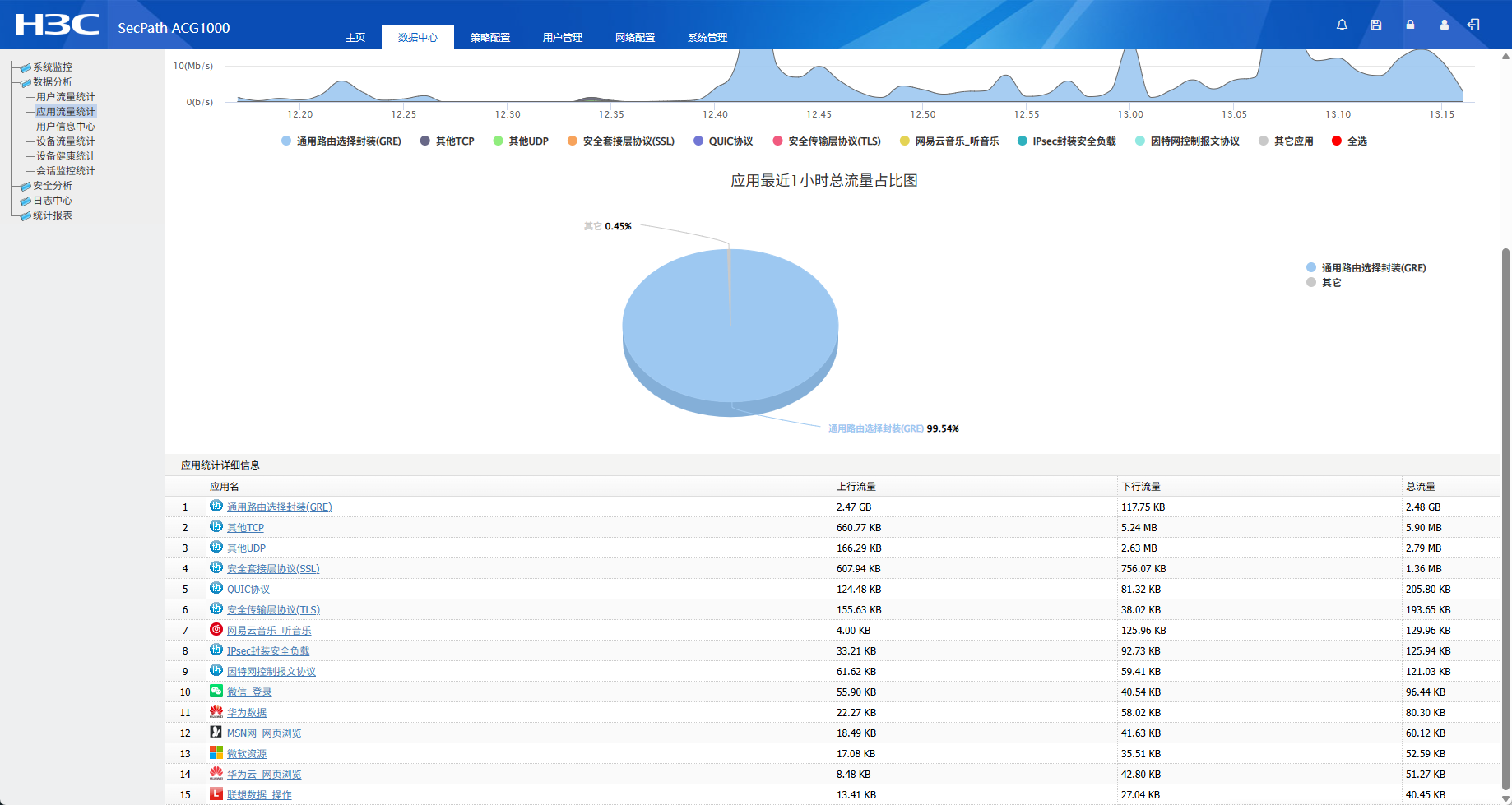The height and width of the screenshot is (805, 1512).
Task: Open the IPsec封装安全负载 application link
Action: tap(268, 651)
